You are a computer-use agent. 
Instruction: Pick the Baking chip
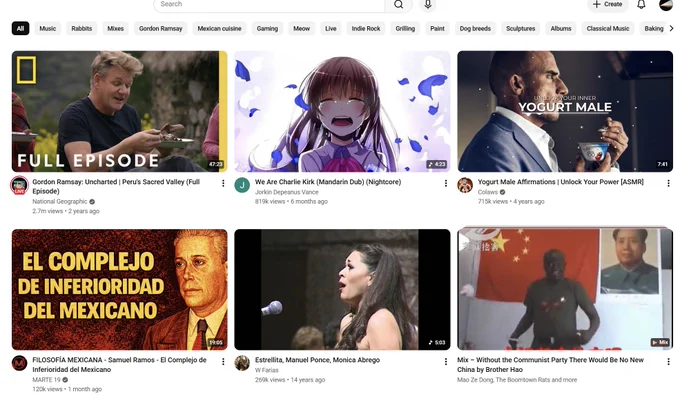pos(654,29)
